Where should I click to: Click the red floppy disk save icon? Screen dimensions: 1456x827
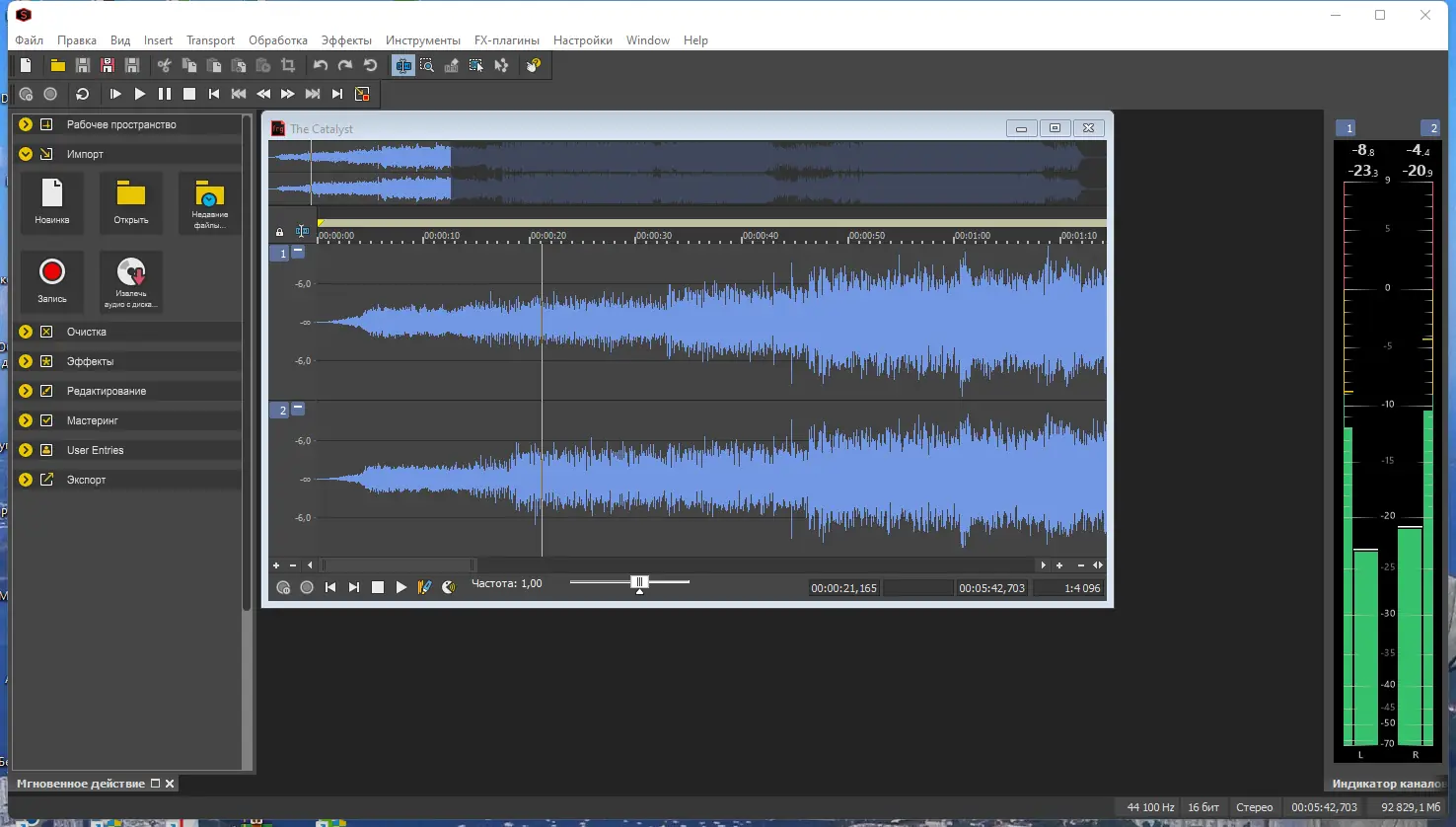click(x=108, y=65)
